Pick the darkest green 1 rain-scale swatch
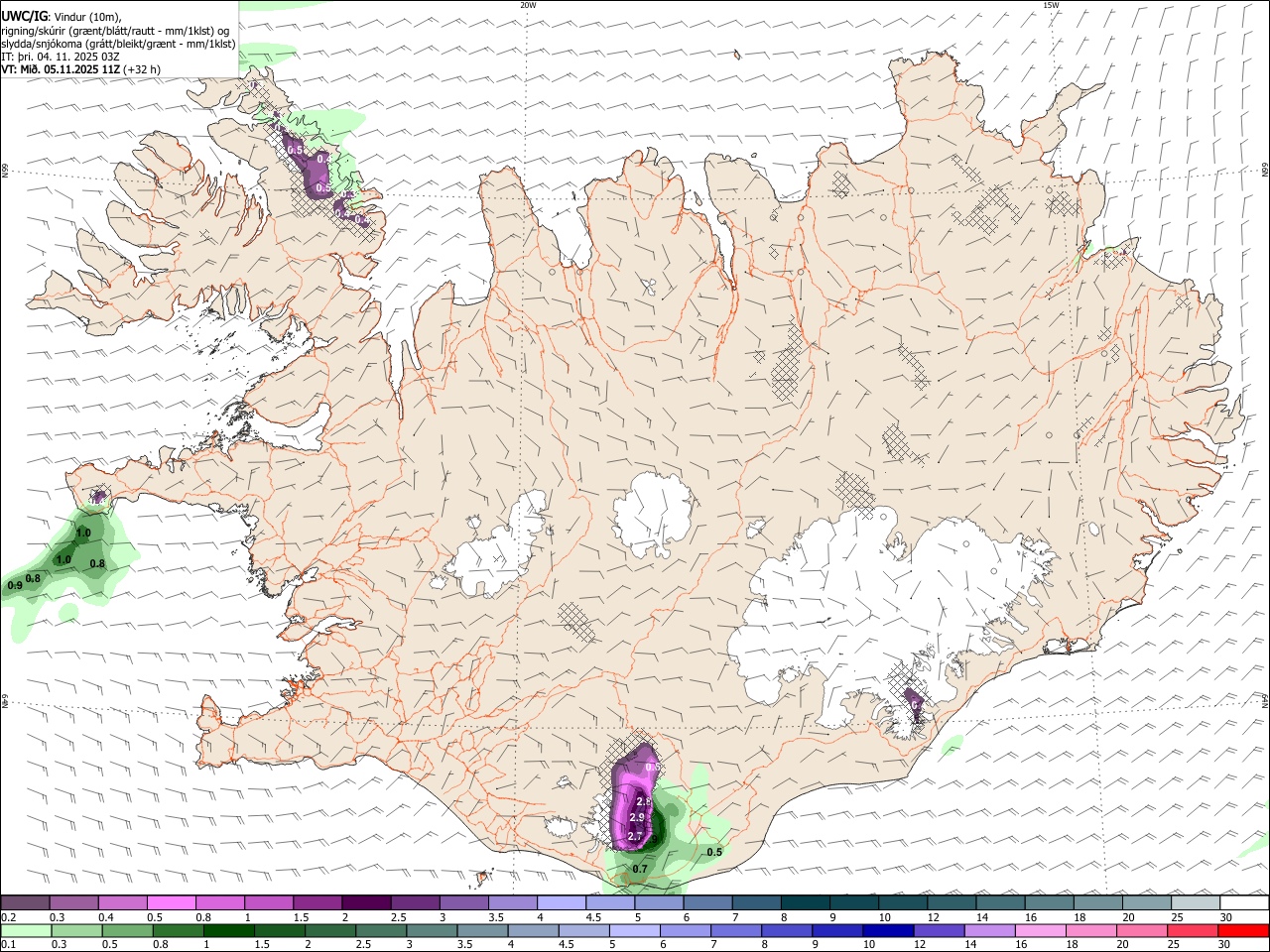 [x=228, y=930]
